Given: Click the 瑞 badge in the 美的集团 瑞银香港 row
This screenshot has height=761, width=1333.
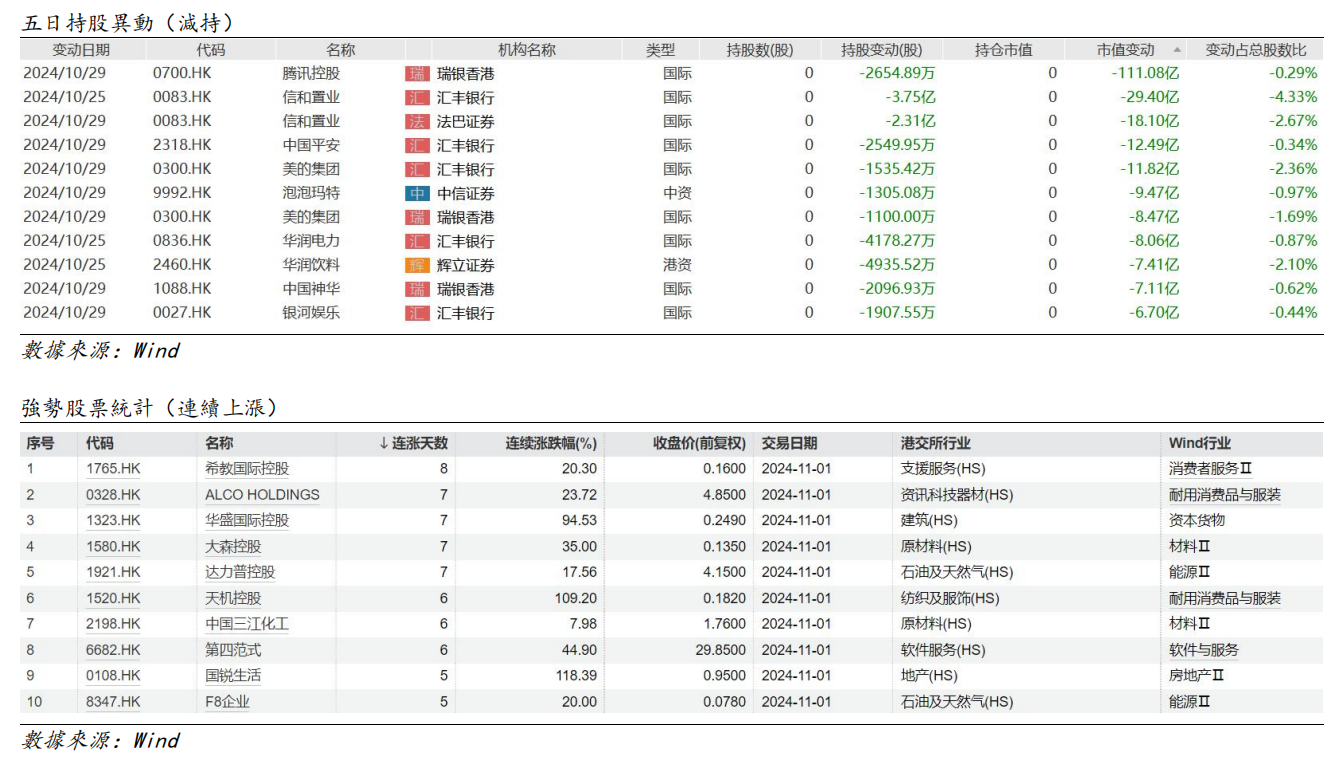Looking at the screenshot, I should click(x=416, y=217).
